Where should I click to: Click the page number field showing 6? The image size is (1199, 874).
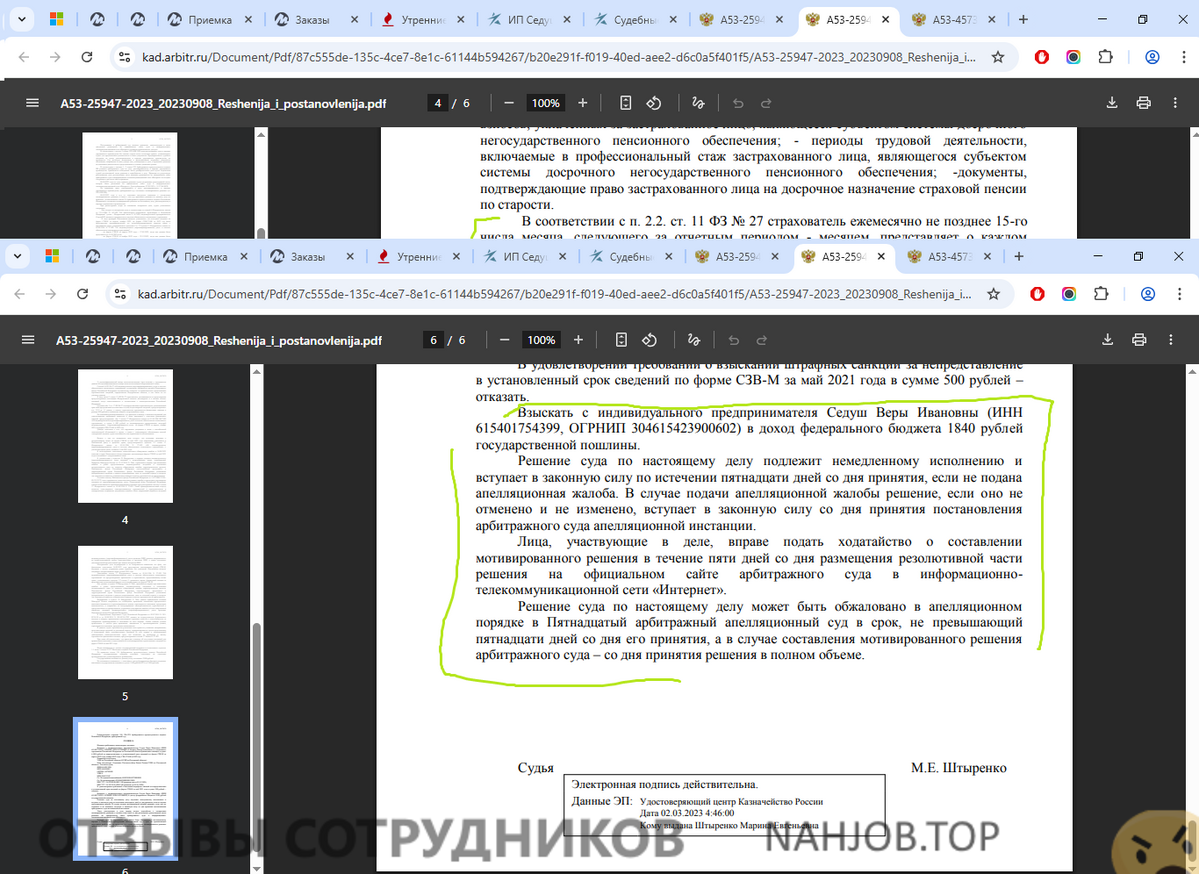433,340
